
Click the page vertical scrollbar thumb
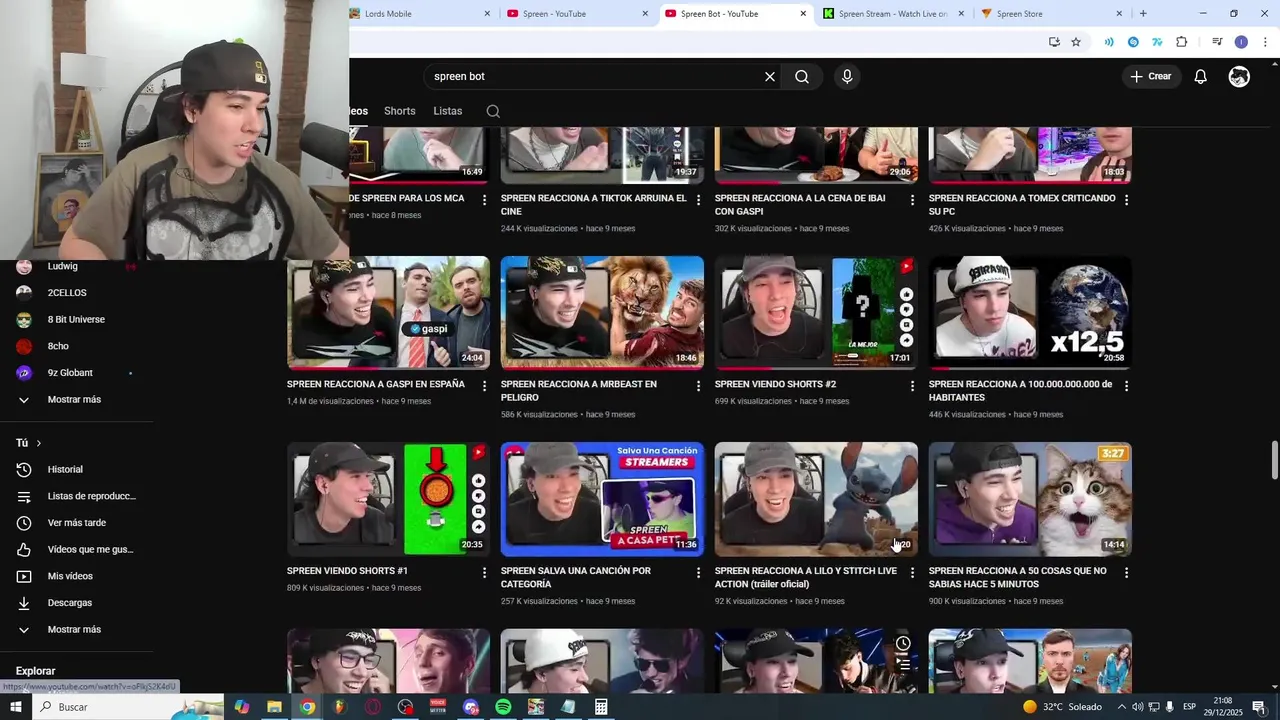point(1274,460)
